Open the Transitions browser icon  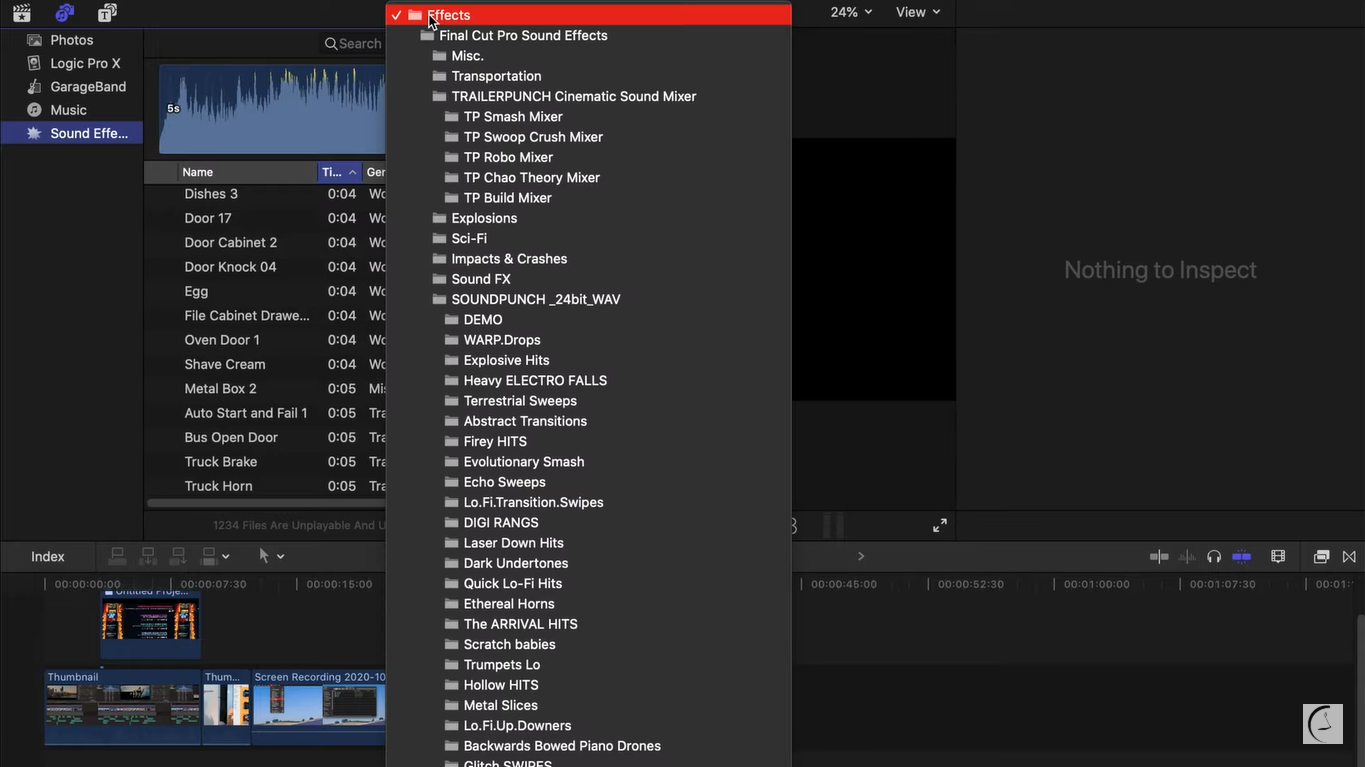pos(1348,555)
